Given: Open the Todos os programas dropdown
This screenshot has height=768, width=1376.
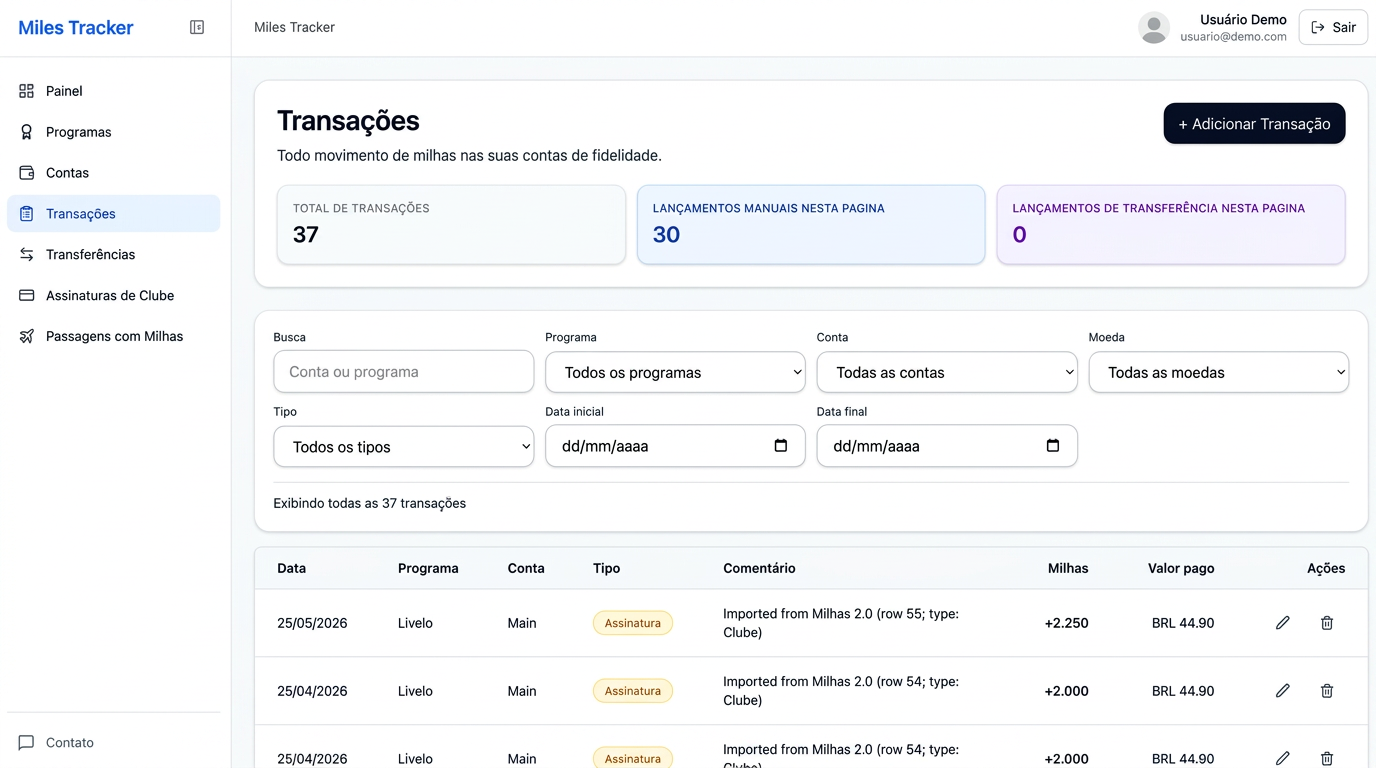Looking at the screenshot, I should pos(675,372).
